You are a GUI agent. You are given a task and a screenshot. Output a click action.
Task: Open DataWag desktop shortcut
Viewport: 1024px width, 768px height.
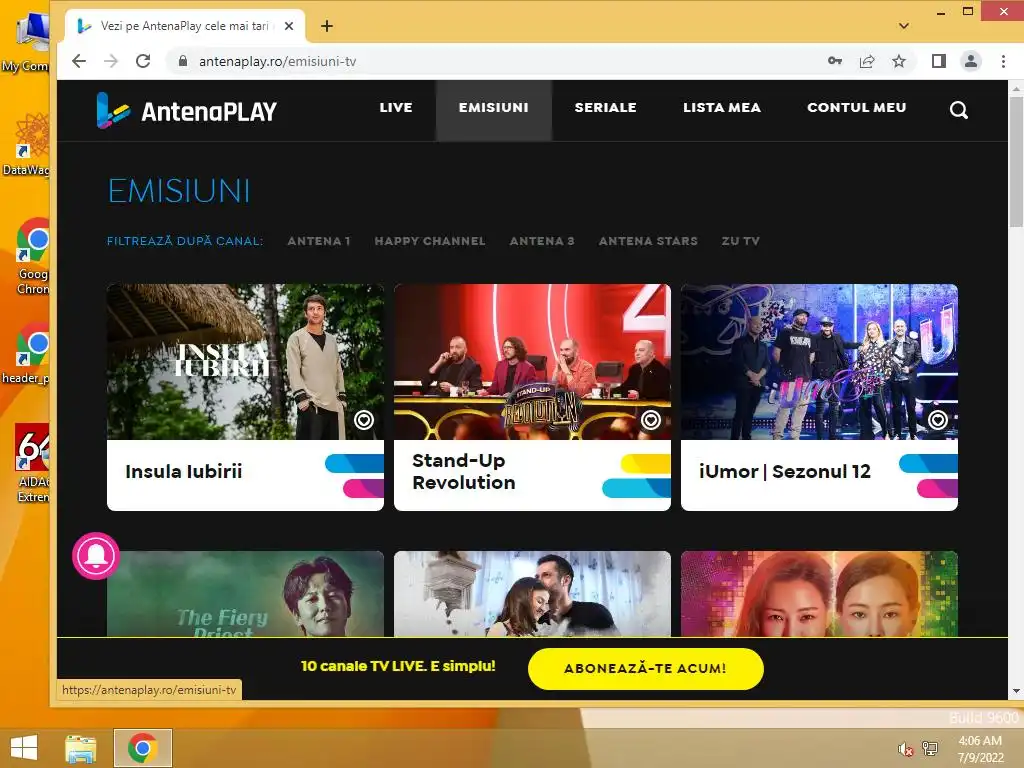[26, 144]
